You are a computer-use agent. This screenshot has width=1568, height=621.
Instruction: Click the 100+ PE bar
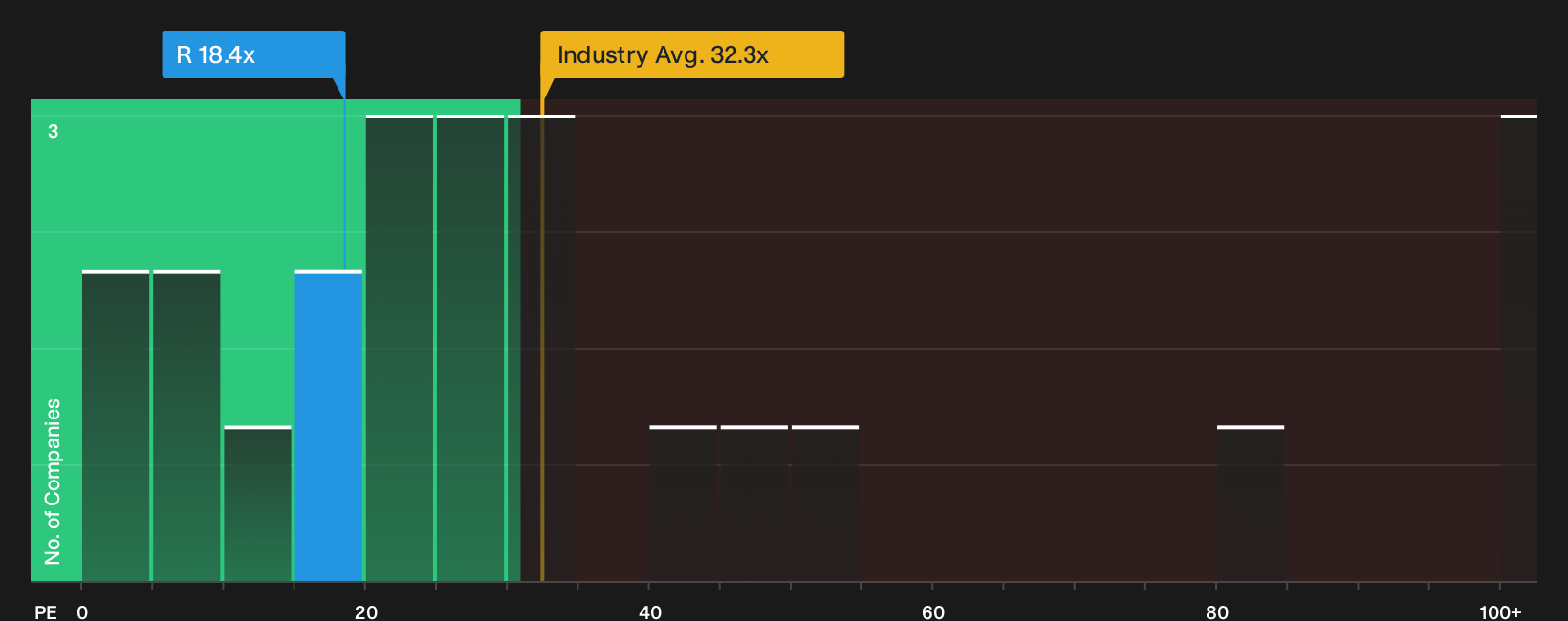point(1519,348)
